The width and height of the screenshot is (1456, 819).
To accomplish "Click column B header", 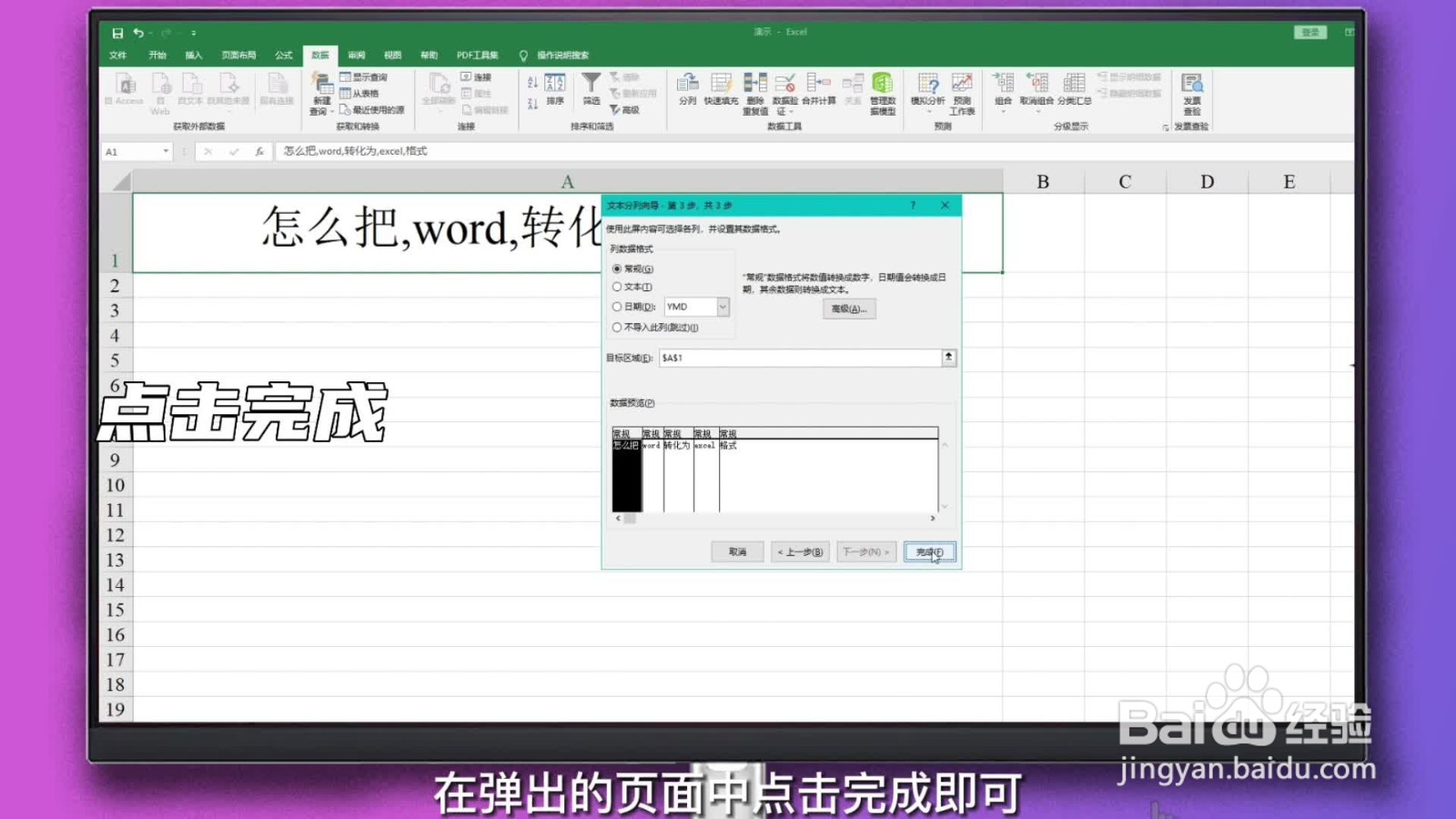I will coord(1043,182).
